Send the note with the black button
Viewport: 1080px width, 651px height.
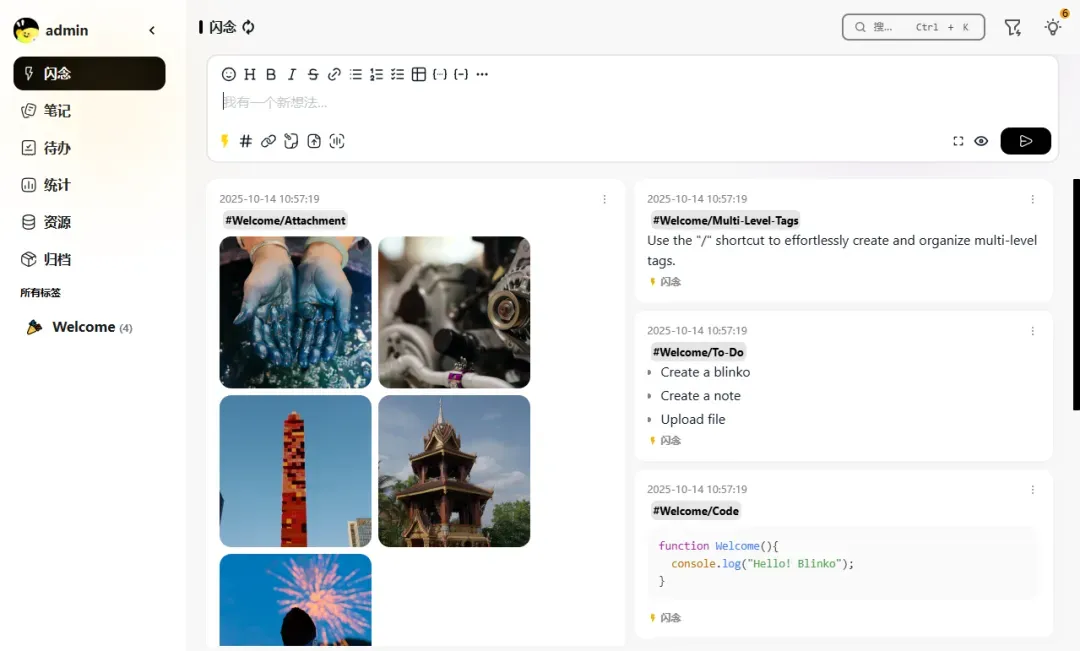click(1025, 141)
